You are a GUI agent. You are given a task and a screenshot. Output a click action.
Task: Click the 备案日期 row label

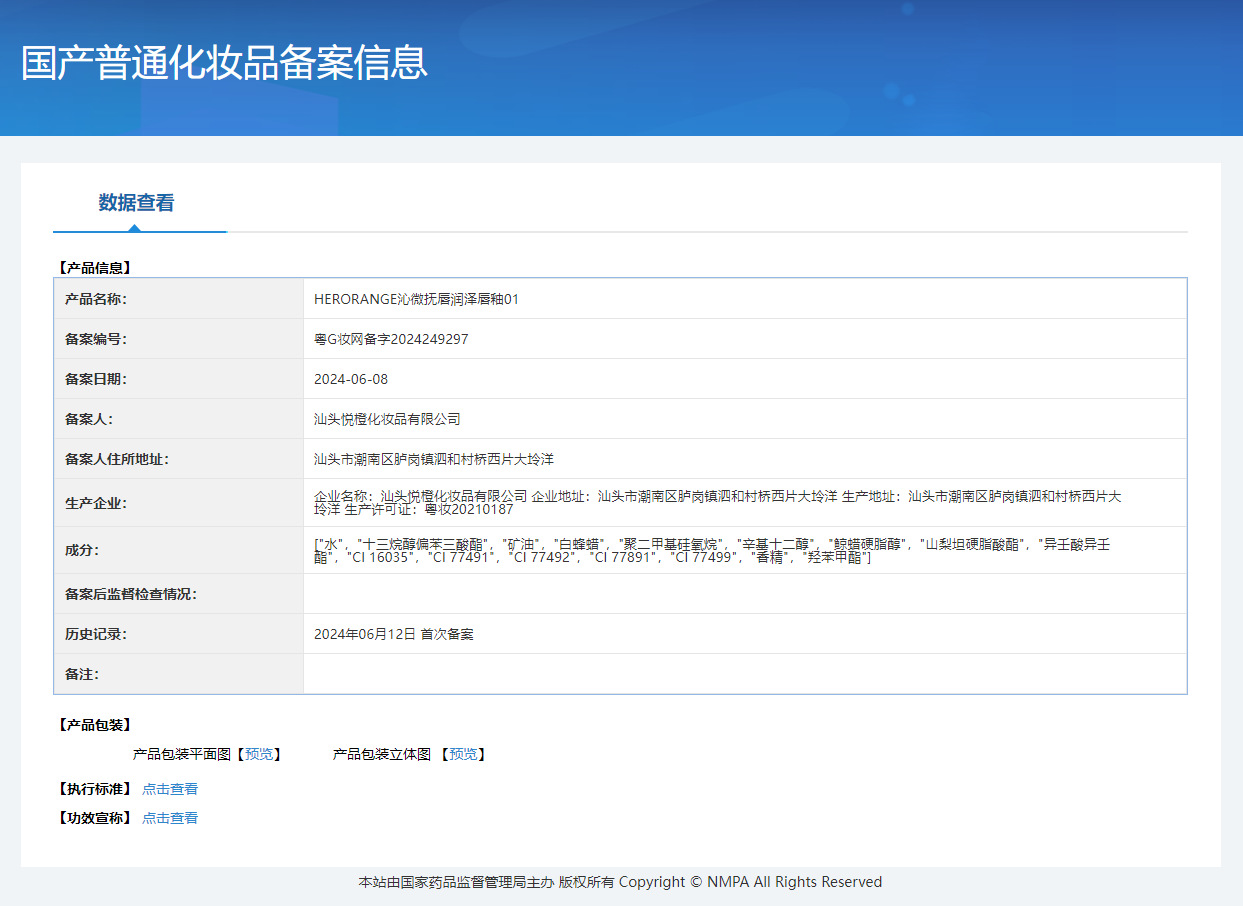click(96, 379)
